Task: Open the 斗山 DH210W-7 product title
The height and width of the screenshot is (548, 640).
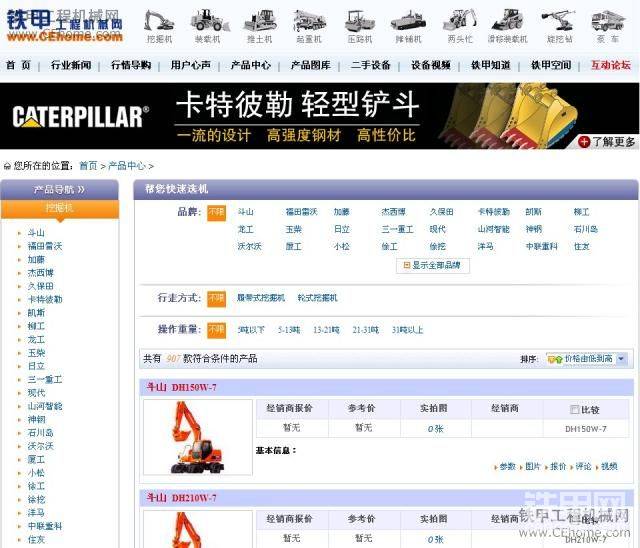Action: coord(181,498)
